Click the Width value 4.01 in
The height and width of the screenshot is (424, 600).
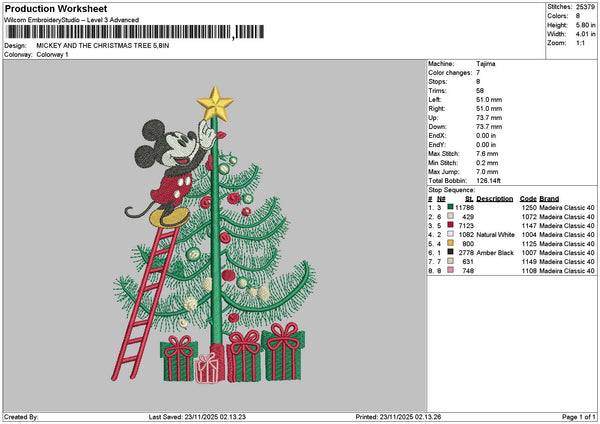585,34
